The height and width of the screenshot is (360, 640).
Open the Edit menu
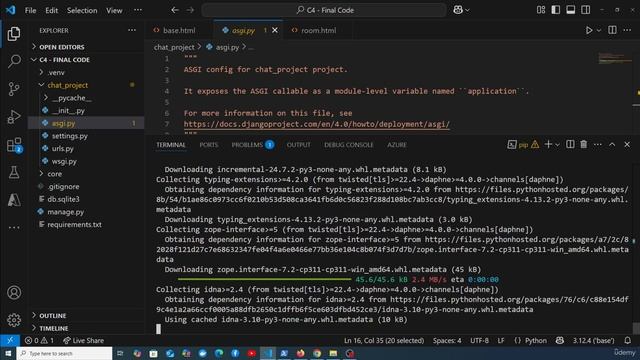[51, 10]
